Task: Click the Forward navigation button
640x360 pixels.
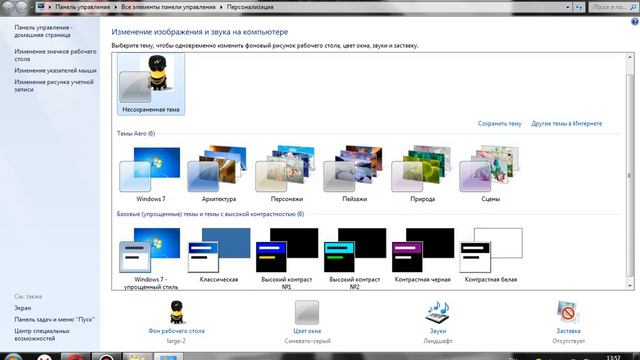Action: 22,7
